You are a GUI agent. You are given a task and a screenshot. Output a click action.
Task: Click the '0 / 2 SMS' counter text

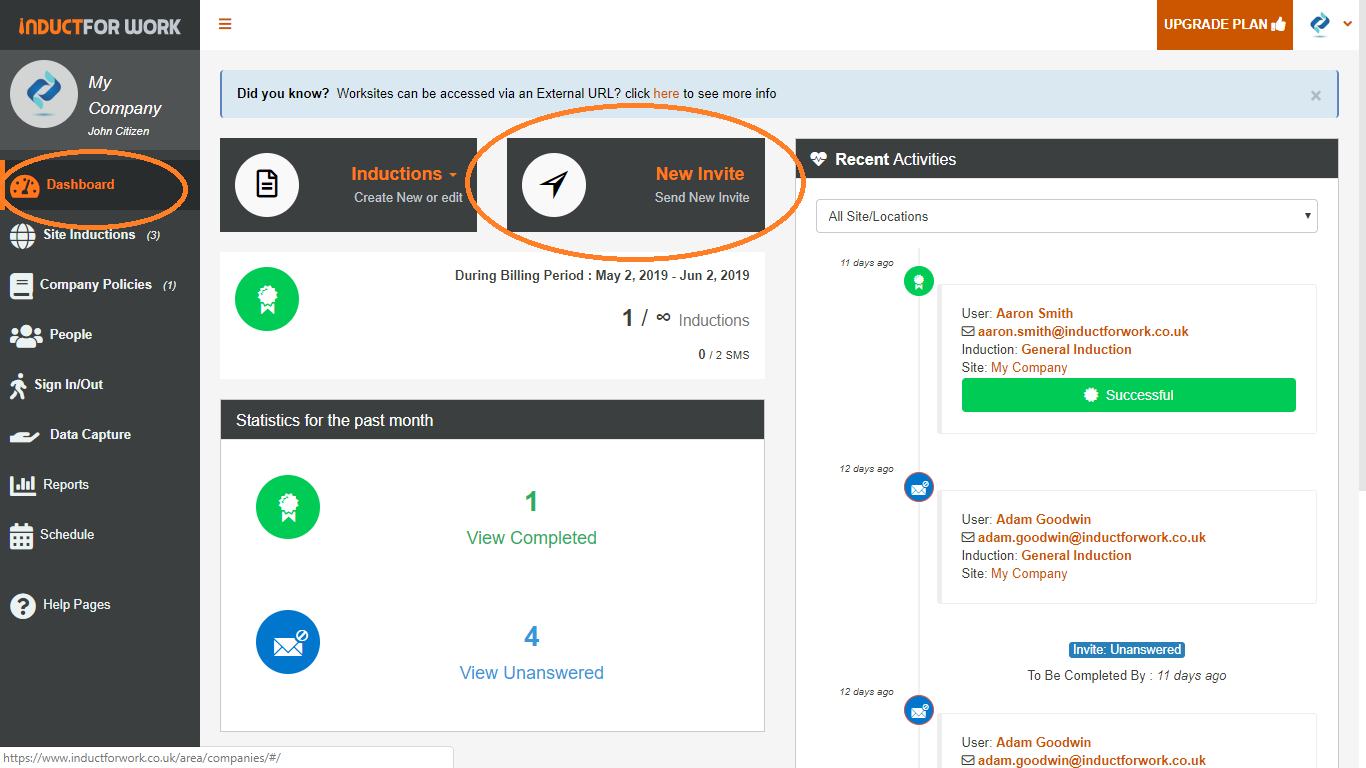pos(723,355)
